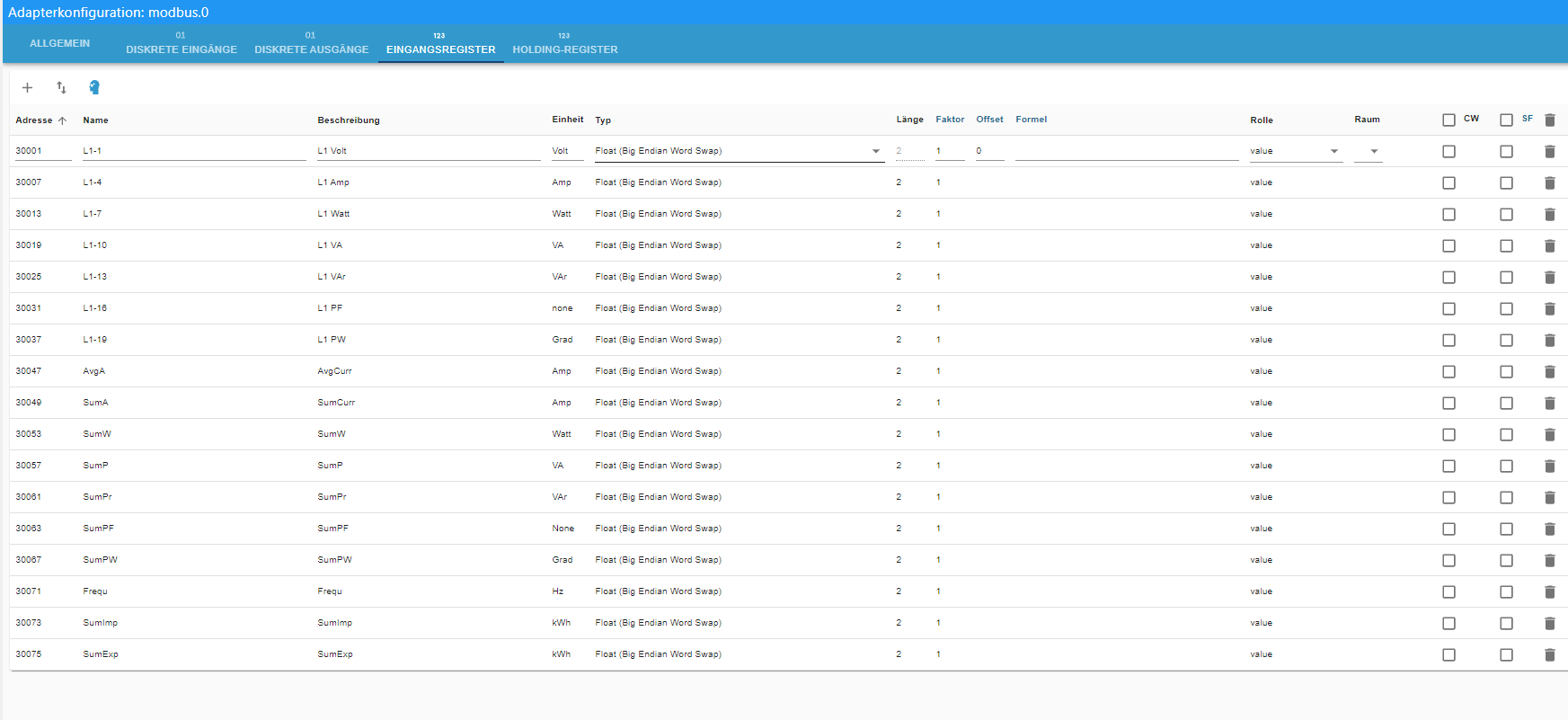The height and width of the screenshot is (720, 1568).
Task: Switch to Diskrete Ausgänge tab
Action: pyautogui.click(x=312, y=44)
